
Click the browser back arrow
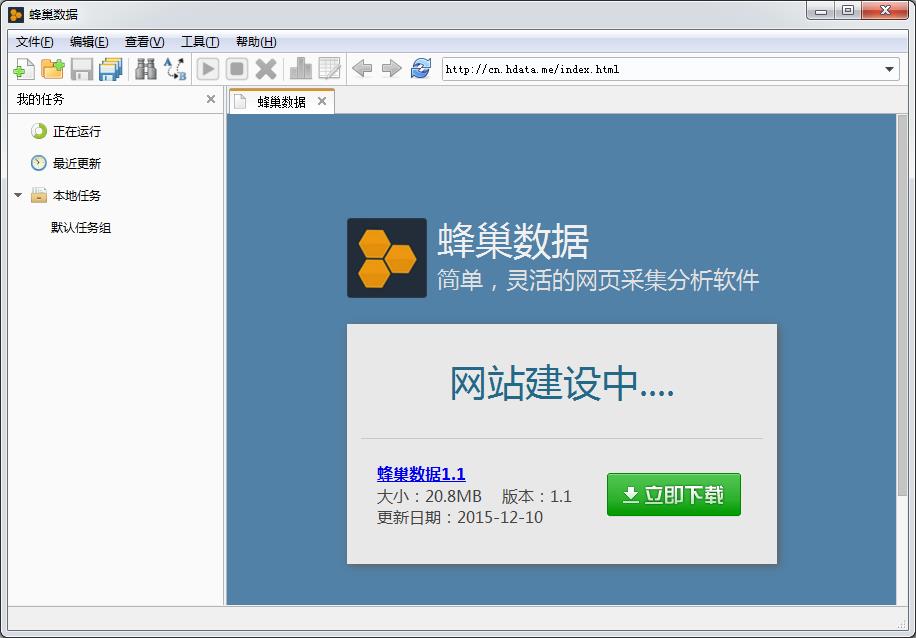tap(362, 69)
